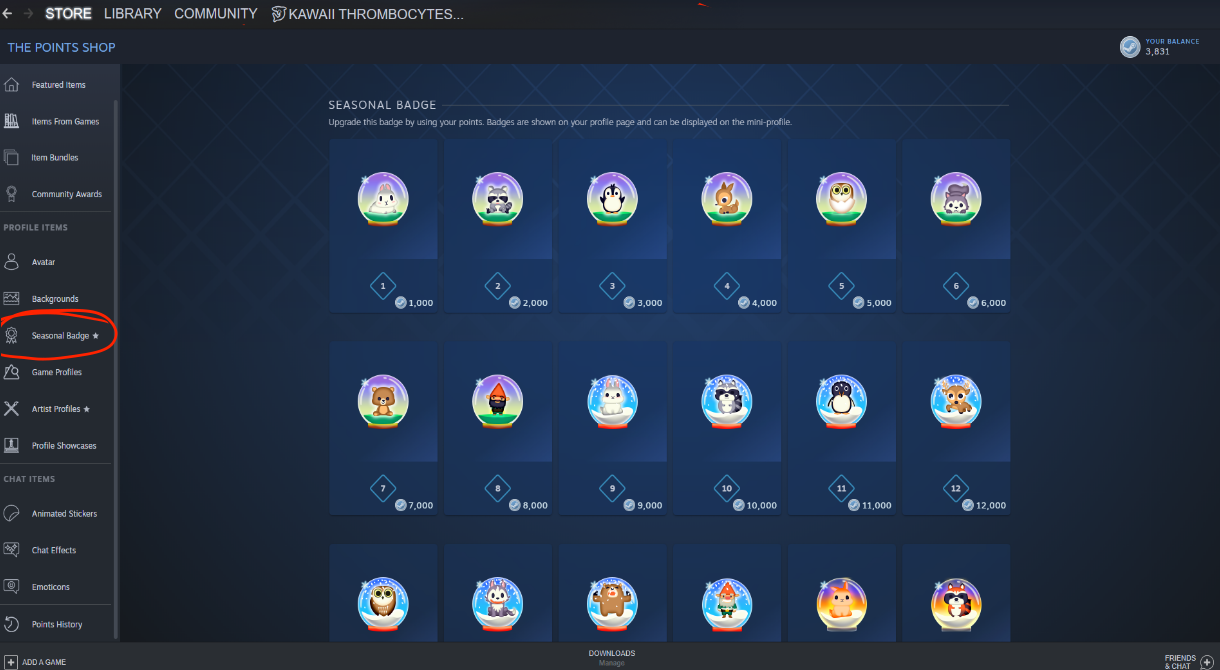
Task: Click the forward navigation arrow
Action: tap(29, 14)
